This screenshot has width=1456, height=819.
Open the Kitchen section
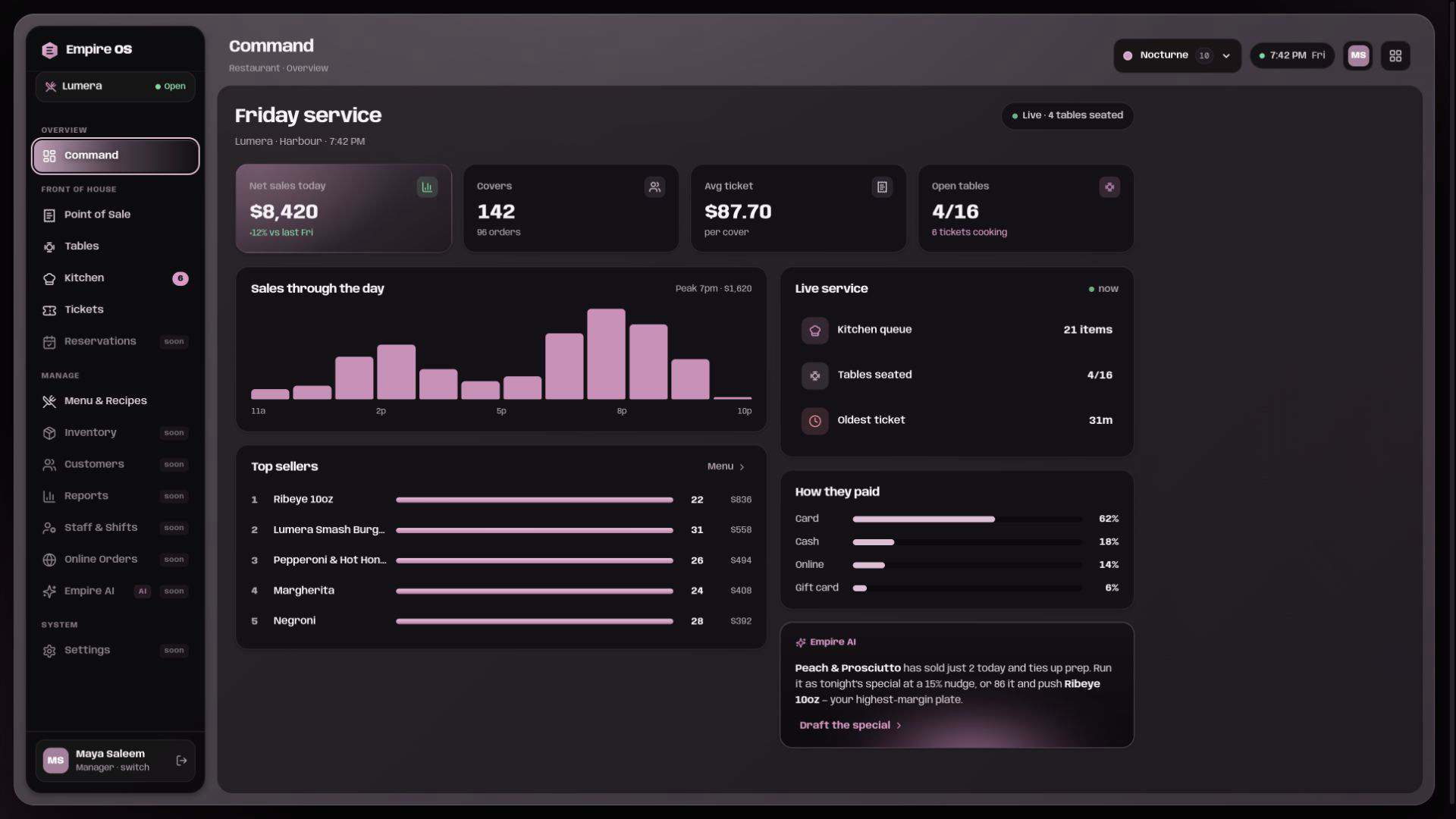(115, 278)
